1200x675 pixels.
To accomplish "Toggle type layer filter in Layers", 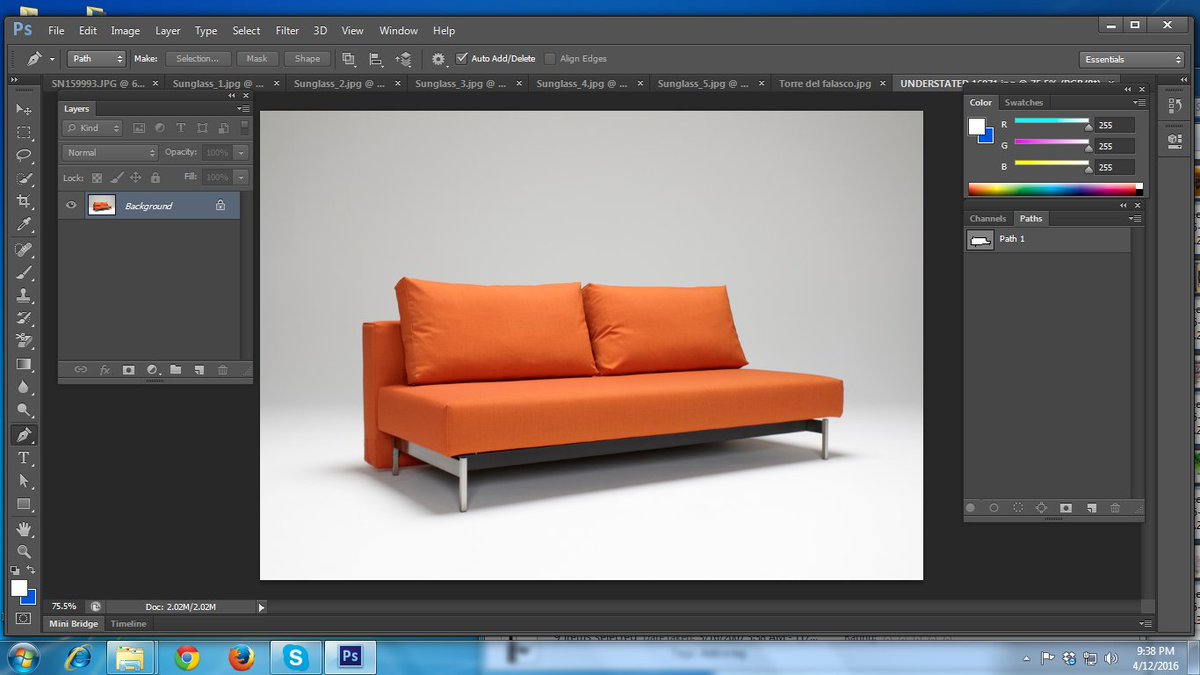I will (181, 128).
